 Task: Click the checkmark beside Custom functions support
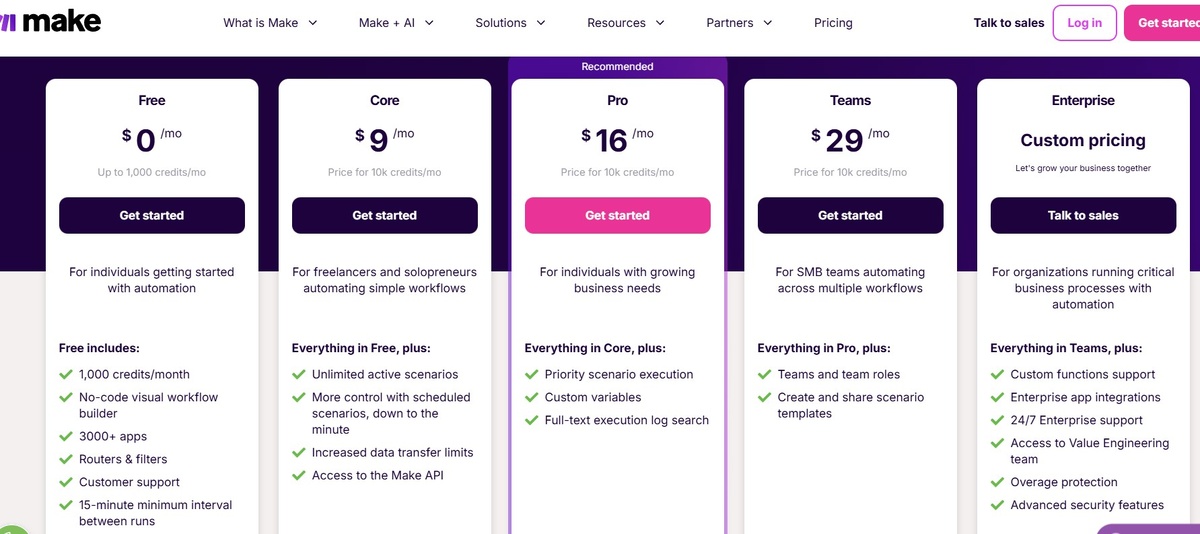pos(998,375)
